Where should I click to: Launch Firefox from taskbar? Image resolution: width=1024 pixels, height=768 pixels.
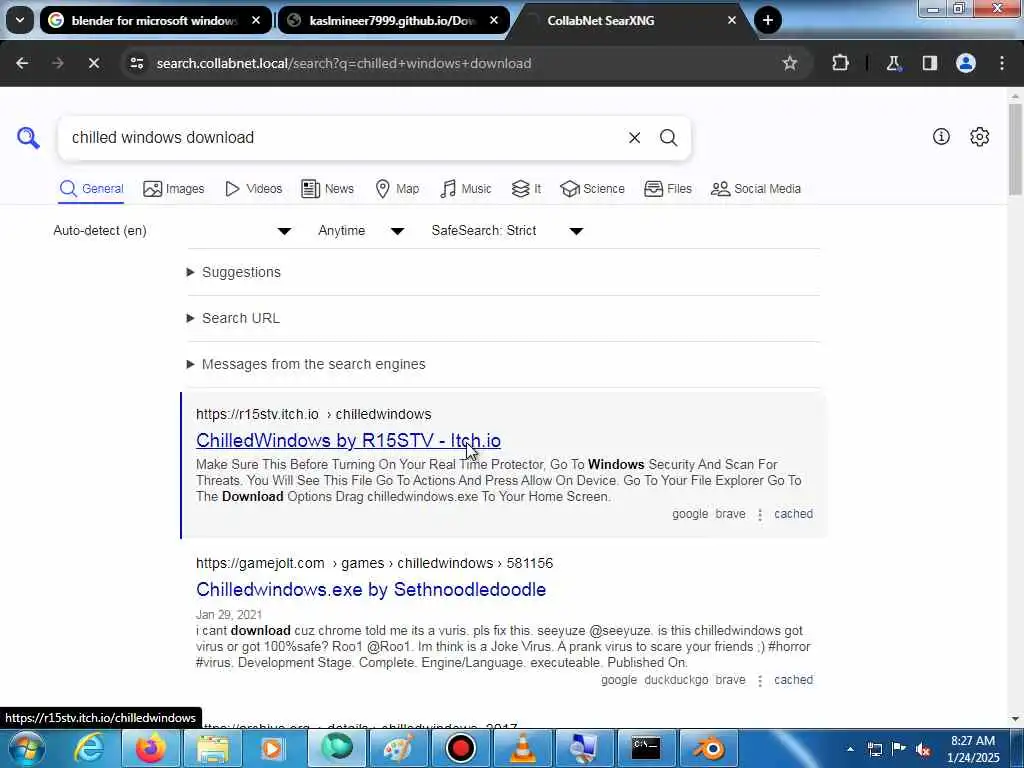point(150,748)
